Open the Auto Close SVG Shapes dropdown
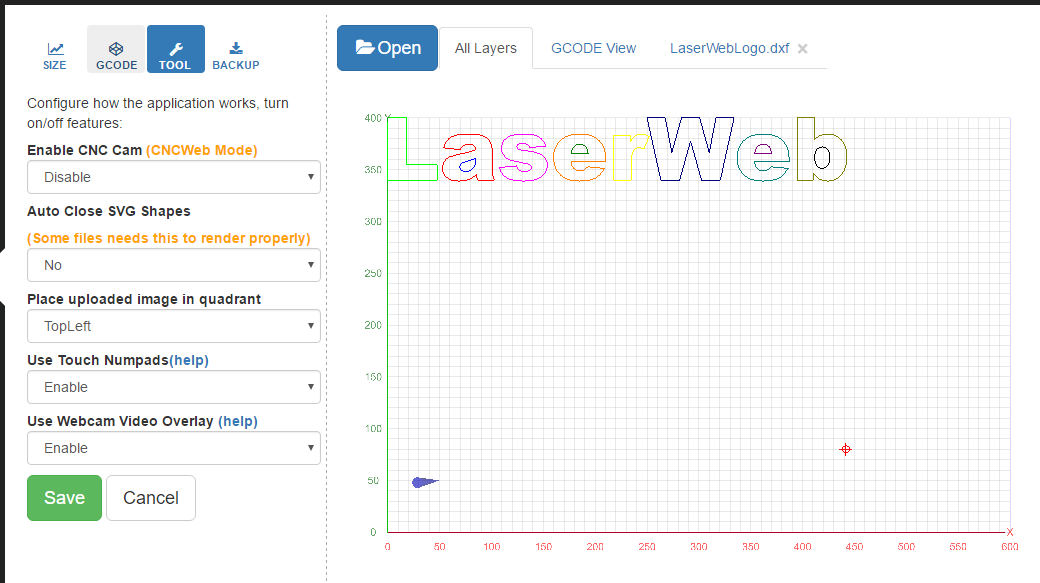Image resolution: width=1040 pixels, height=583 pixels. (x=173, y=265)
